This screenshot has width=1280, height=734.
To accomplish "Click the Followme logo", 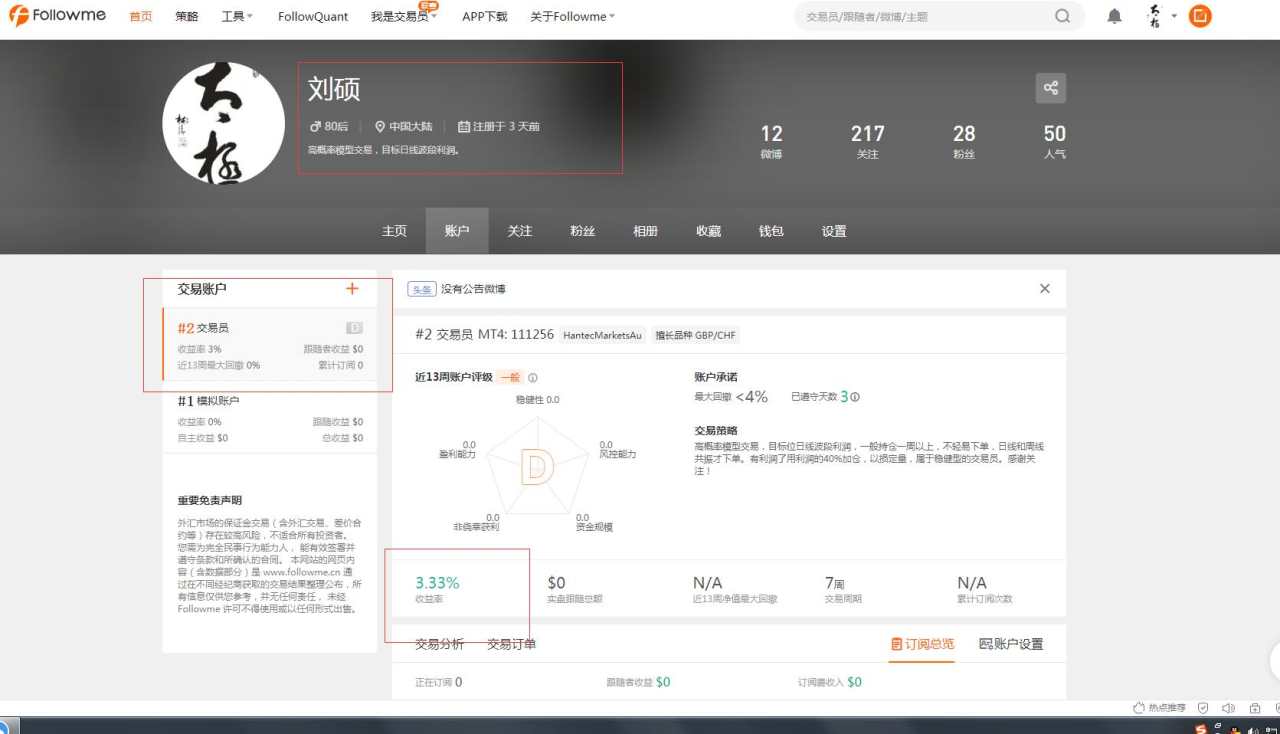I will [x=56, y=16].
